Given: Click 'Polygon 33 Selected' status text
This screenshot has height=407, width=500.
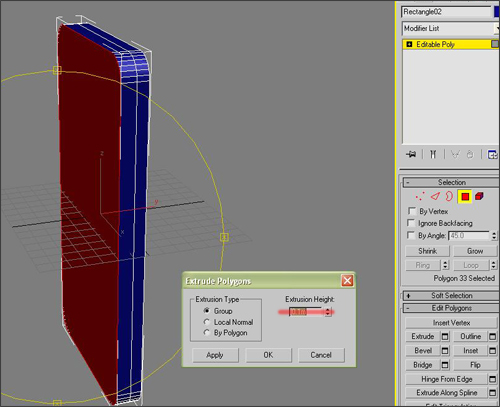Looking at the screenshot, I should (464, 278).
